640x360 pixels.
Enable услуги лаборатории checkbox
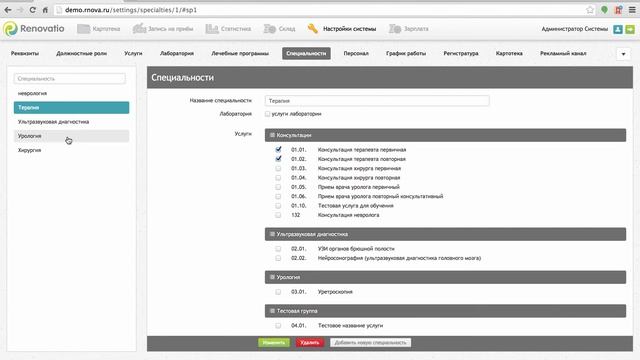click(267, 114)
